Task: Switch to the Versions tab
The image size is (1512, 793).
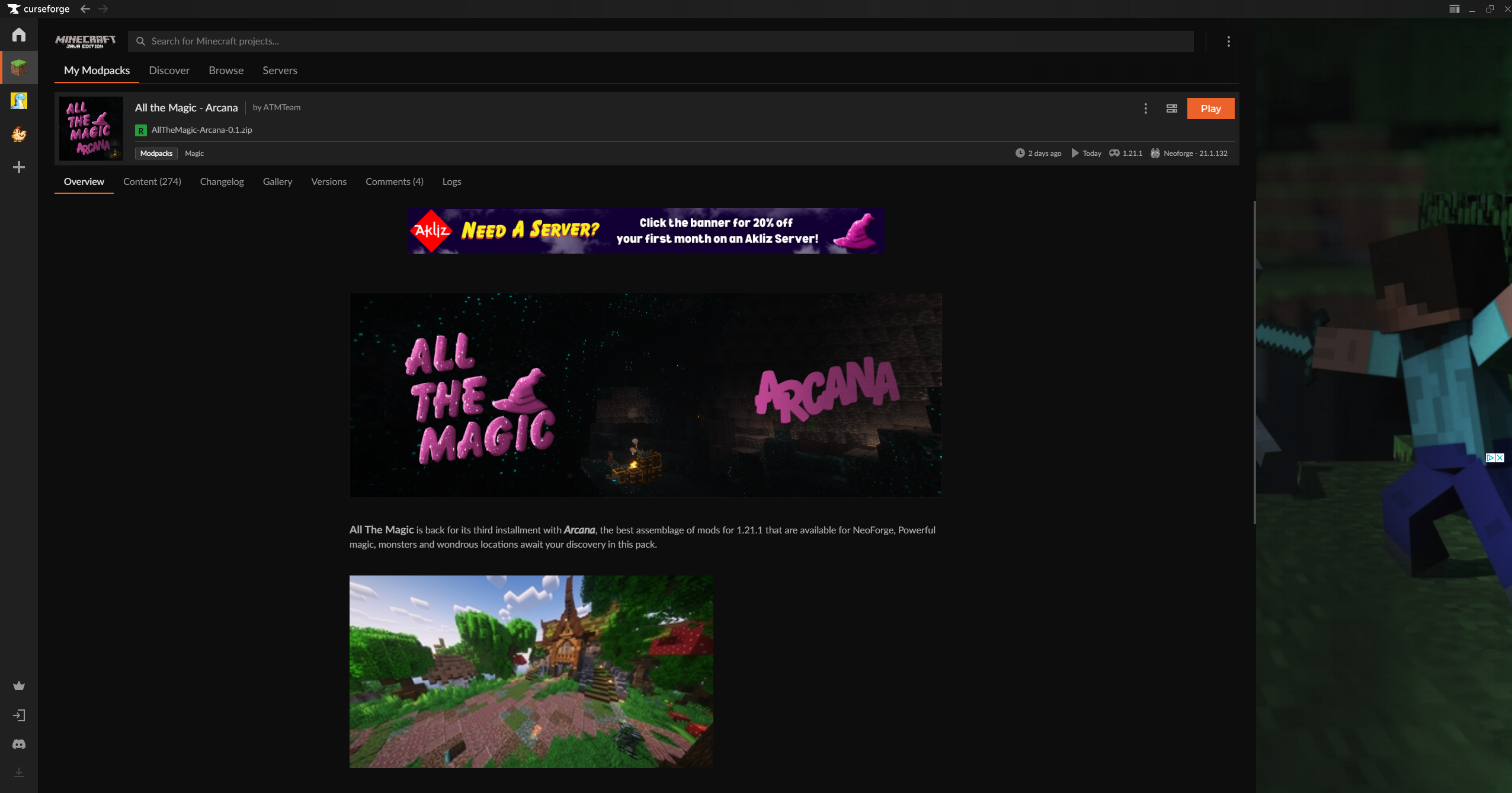Action: pyautogui.click(x=329, y=181)
